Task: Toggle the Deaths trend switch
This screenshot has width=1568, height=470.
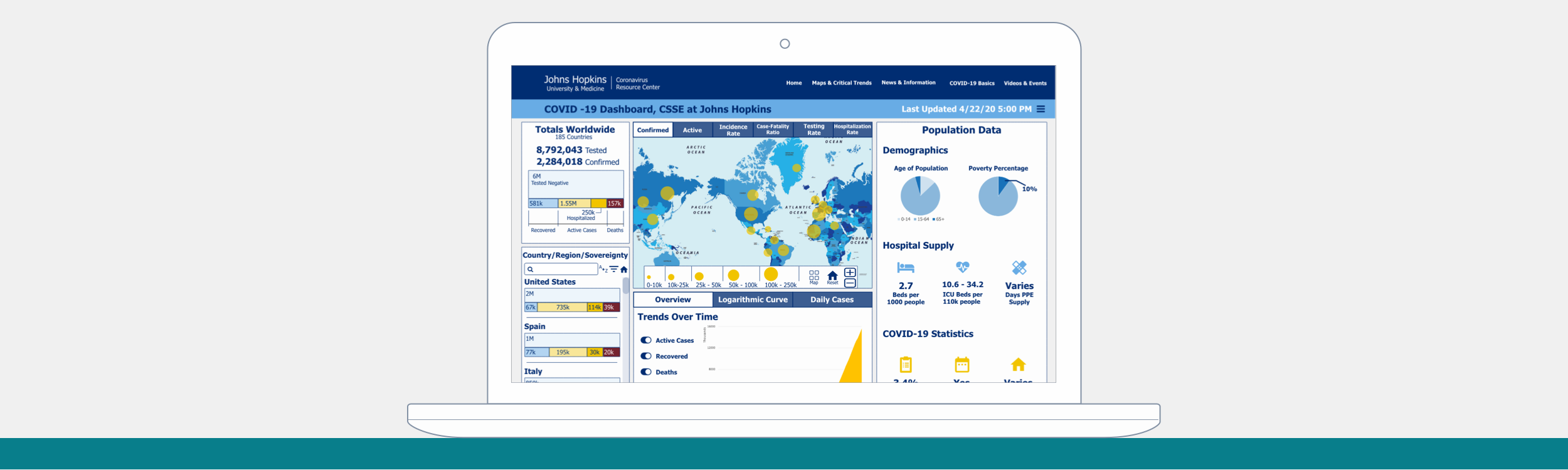Action: [646, 372]
